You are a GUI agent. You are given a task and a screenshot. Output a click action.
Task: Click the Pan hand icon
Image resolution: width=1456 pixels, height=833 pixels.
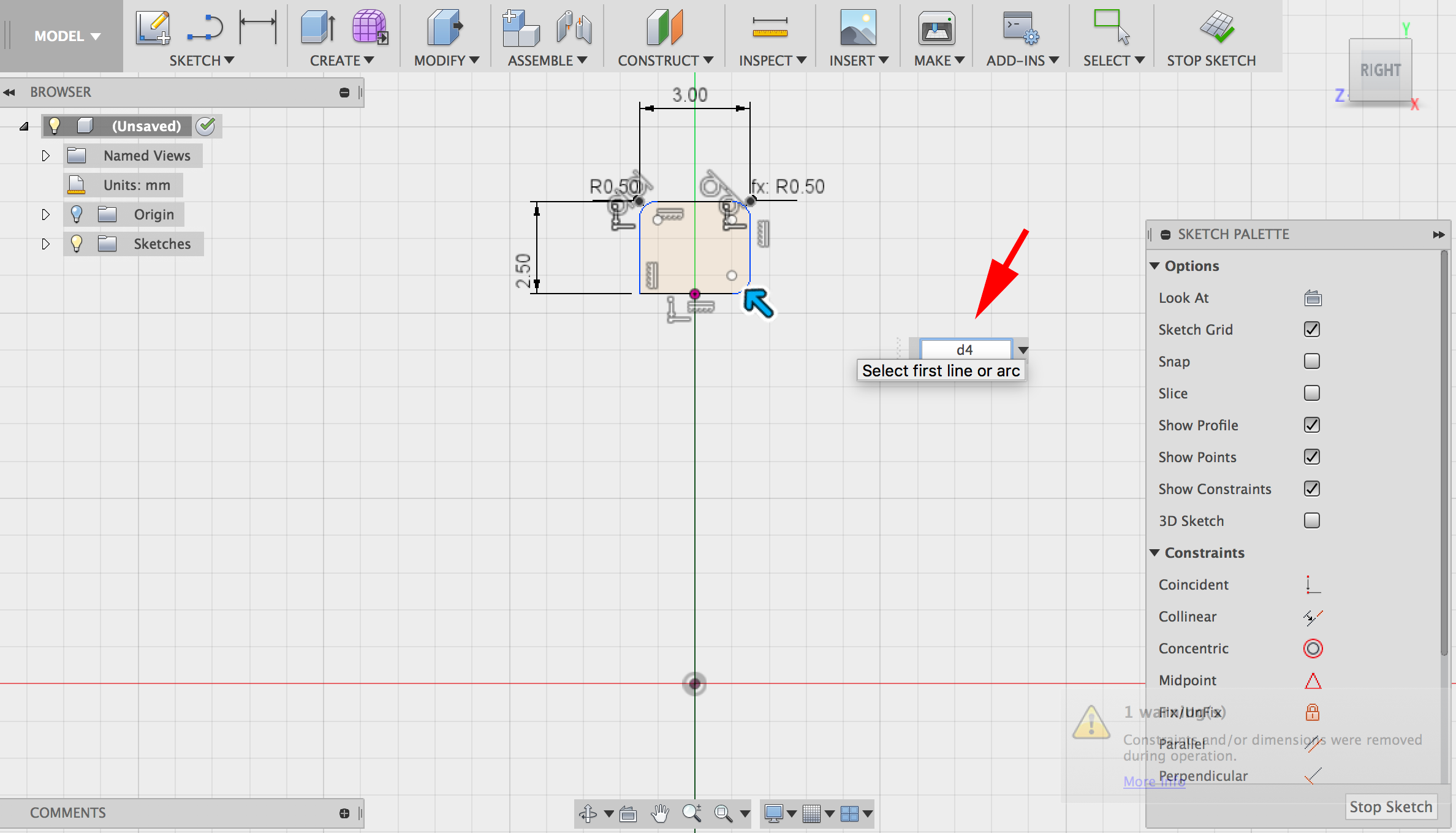point(659,813)
